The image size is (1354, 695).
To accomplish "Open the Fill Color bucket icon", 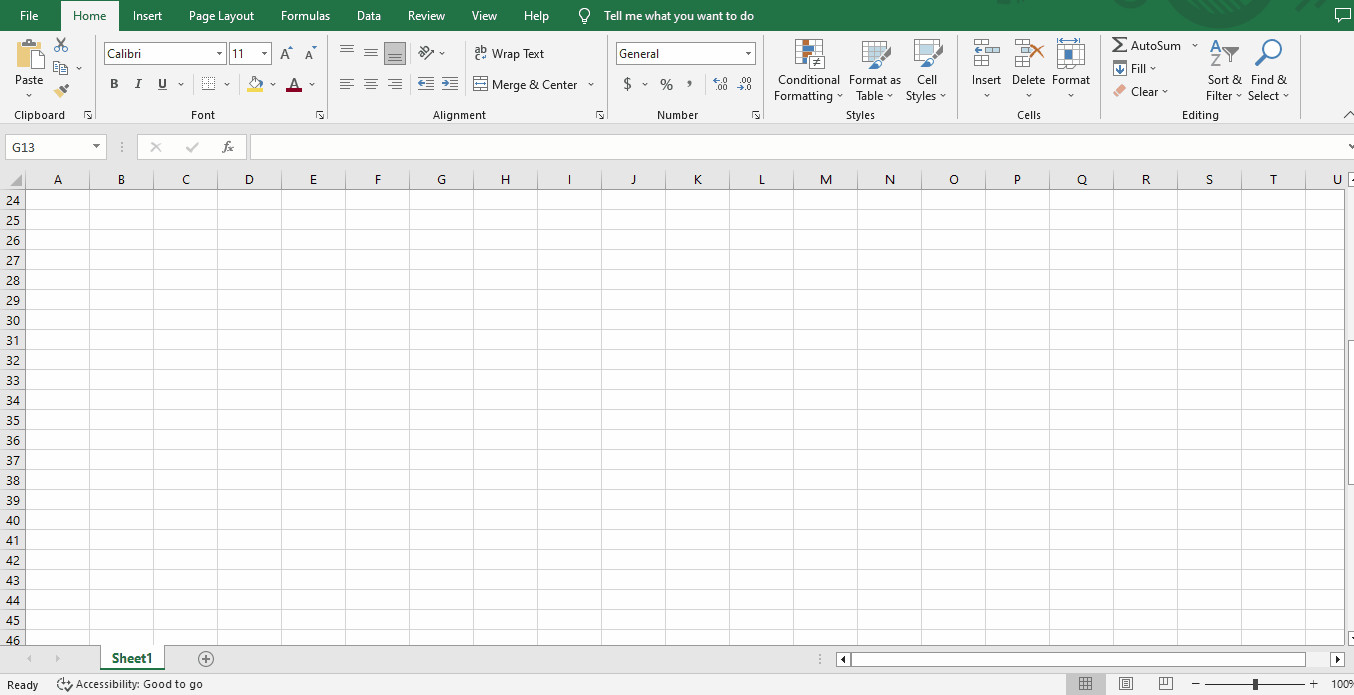I will (255, 84).
